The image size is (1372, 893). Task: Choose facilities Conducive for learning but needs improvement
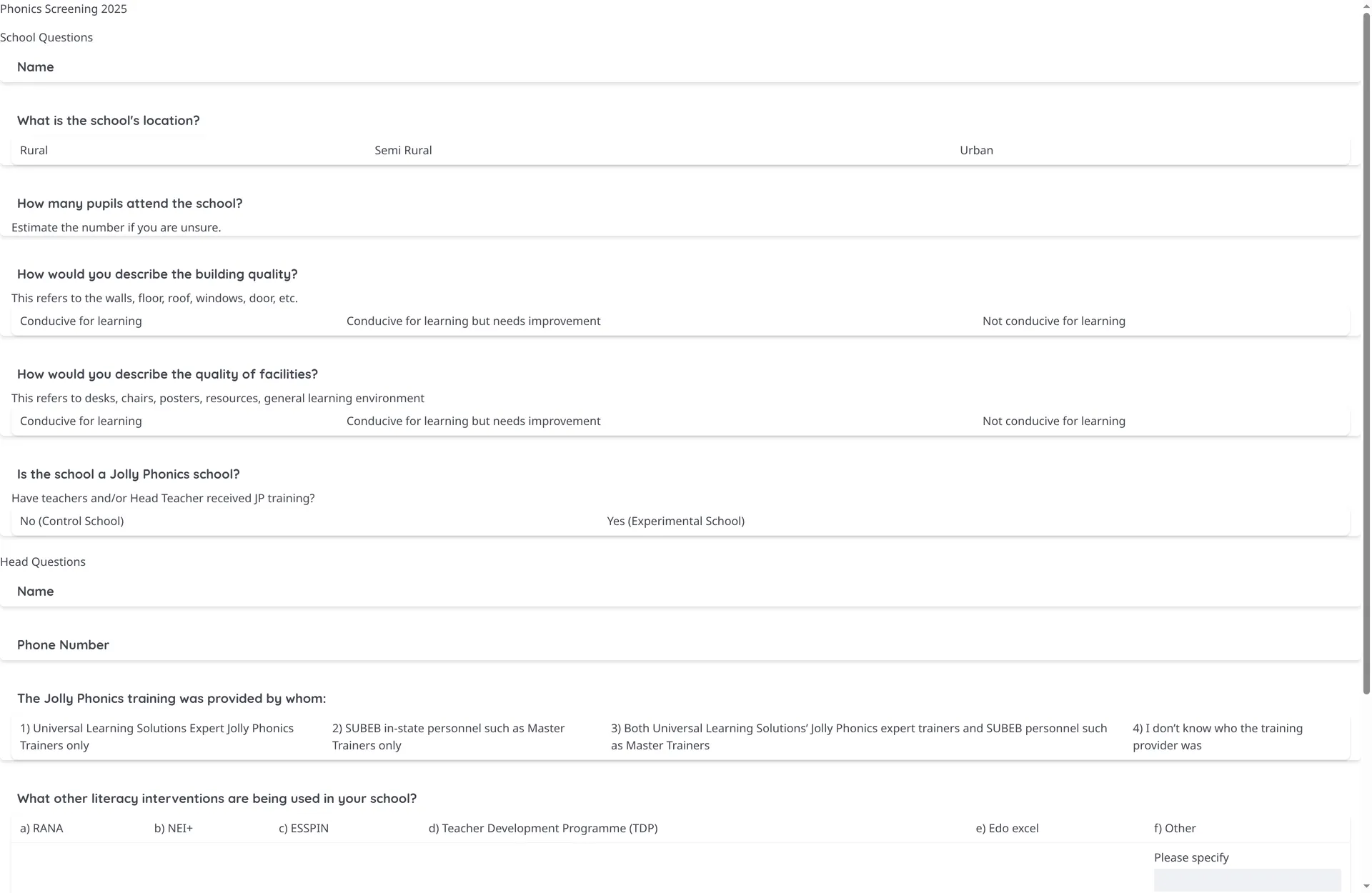tap(473, 421)
